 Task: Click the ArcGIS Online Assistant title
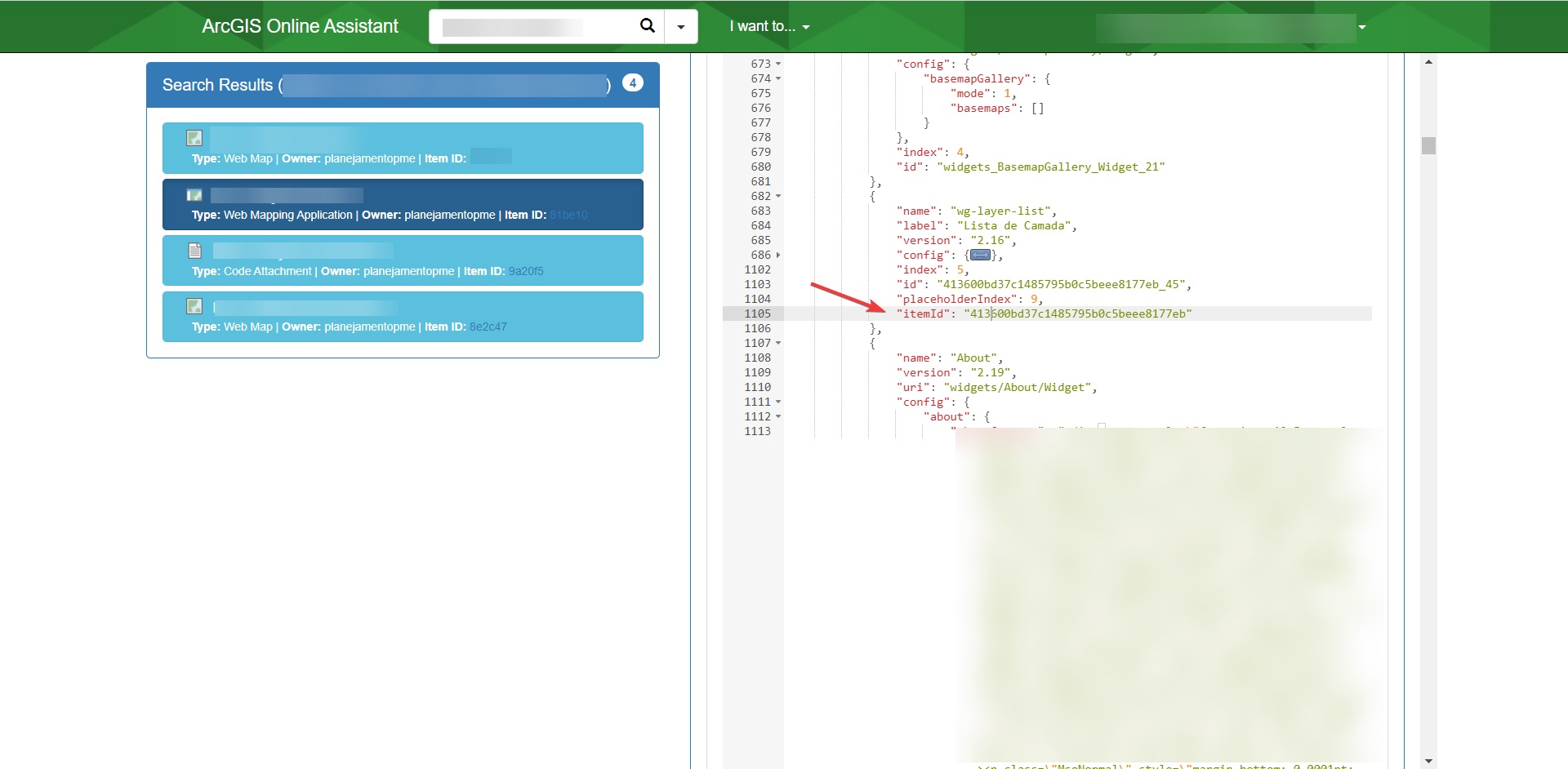click(299, 25)
